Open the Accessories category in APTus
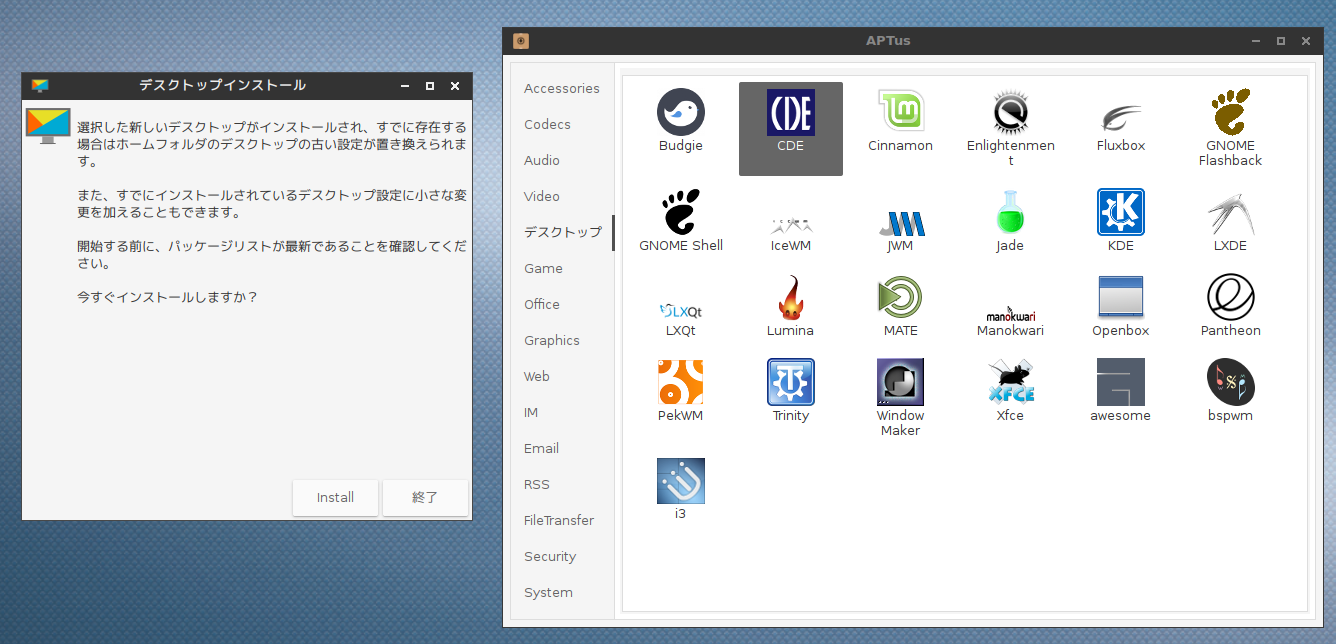Viewport: 1336px width, 644px height. pos(562,88)
